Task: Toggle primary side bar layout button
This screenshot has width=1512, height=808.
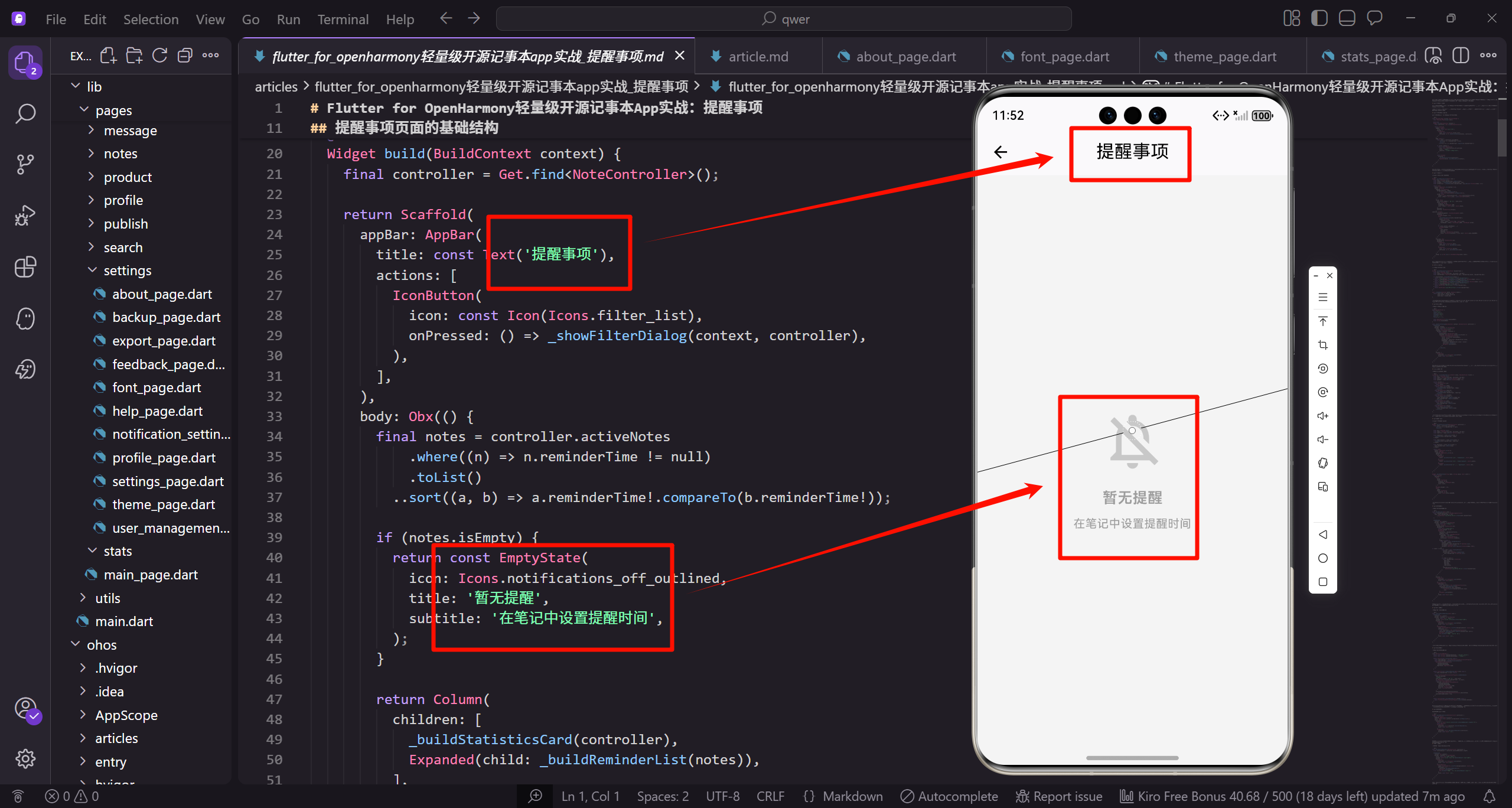Action: 1319,19
